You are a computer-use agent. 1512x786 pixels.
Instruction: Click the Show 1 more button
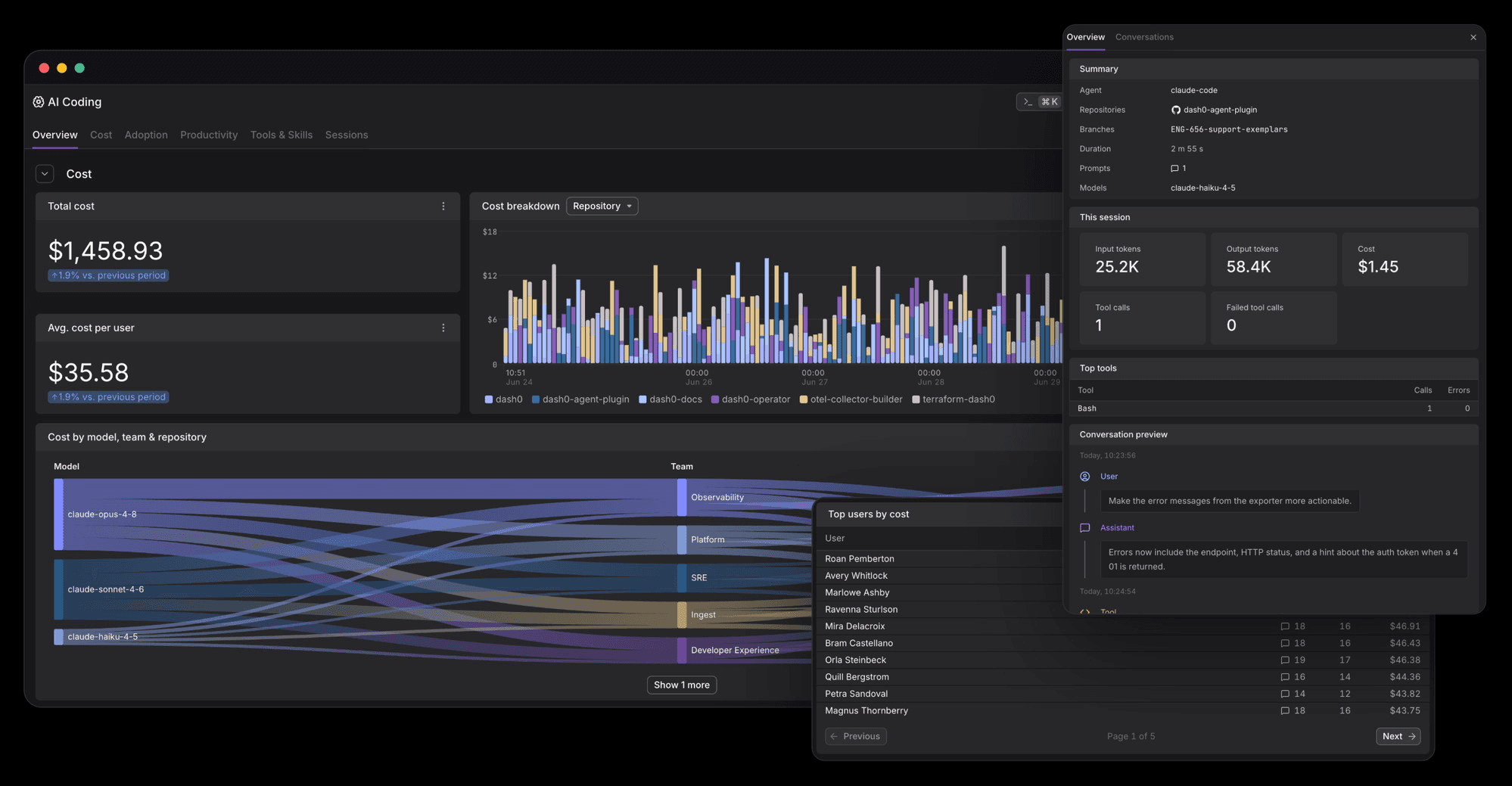(x=682, y=685)
